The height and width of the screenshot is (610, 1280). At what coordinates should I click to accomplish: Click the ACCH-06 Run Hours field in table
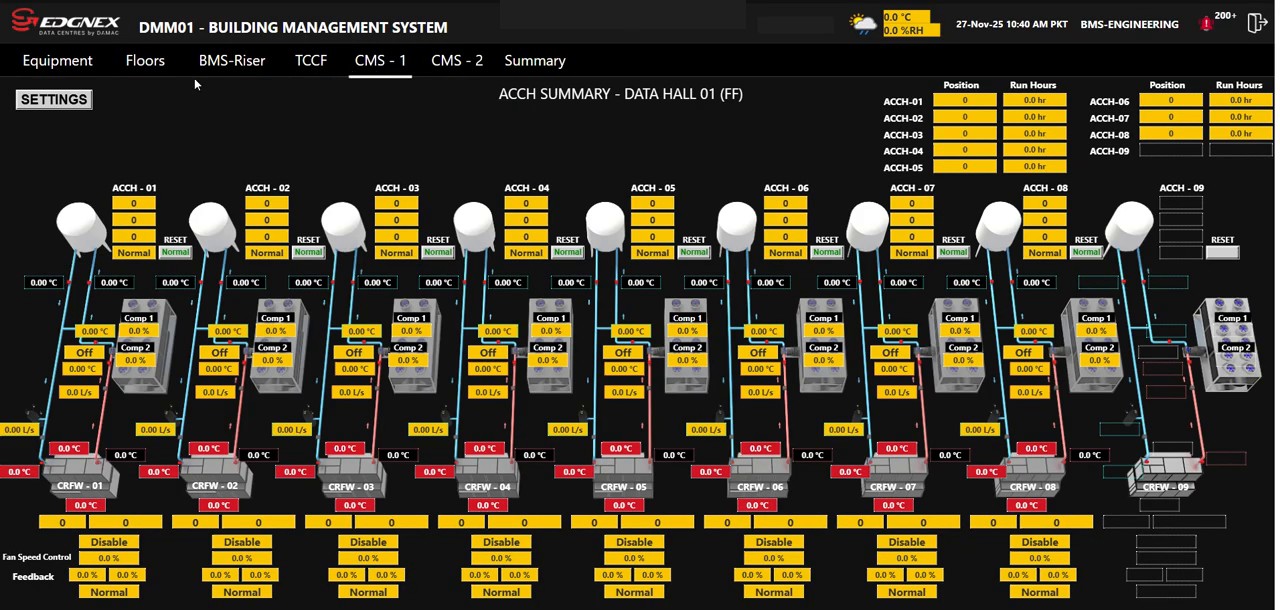pyautogui.click(x=1240, y=101)
